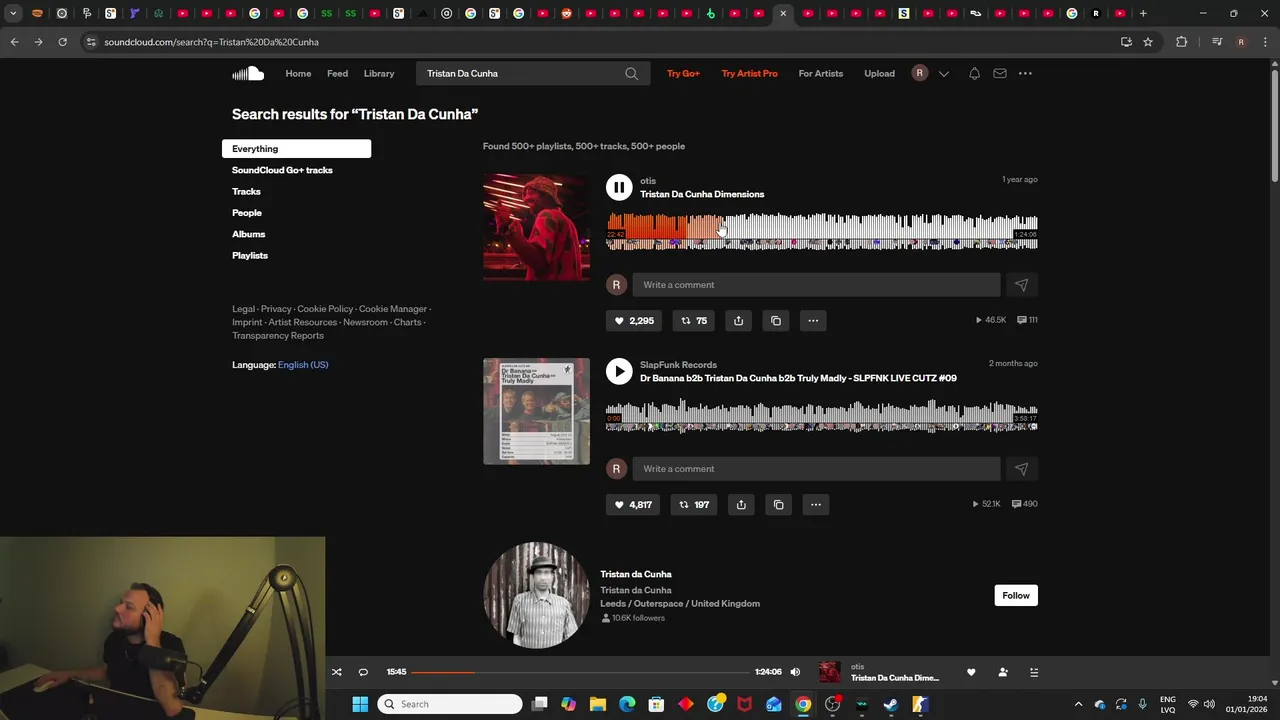1280x720 pixels.
Task: Go to the Home page
Action: (x=298, y=73)
